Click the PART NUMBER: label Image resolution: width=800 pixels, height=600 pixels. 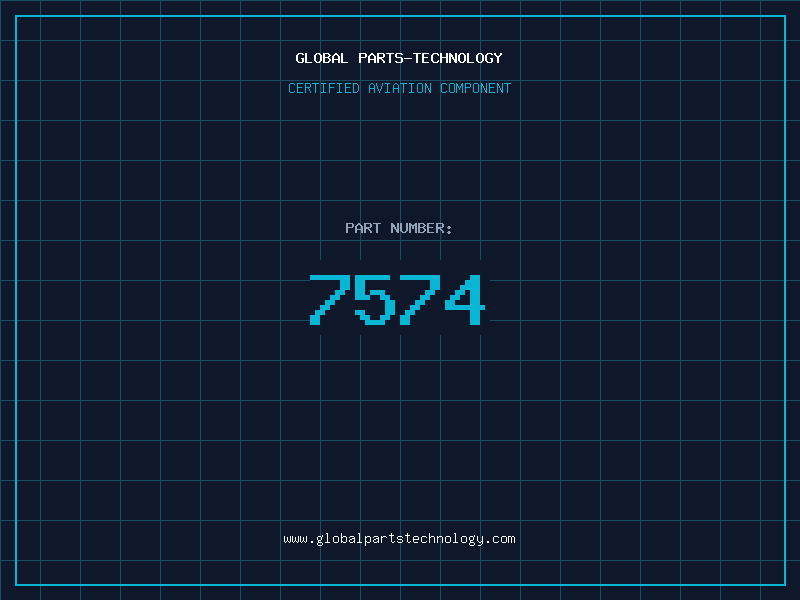coord(399,228)
